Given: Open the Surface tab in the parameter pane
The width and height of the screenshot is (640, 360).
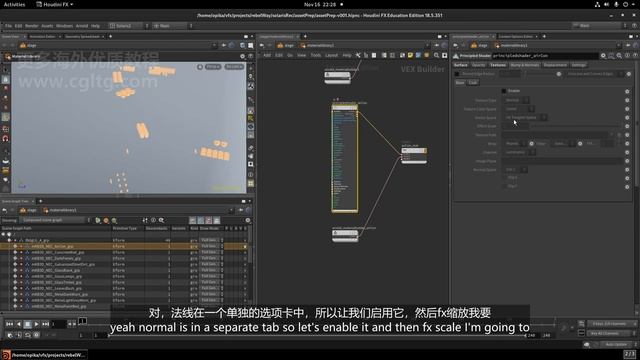Looking at the screenshot, I should (460, 65).
